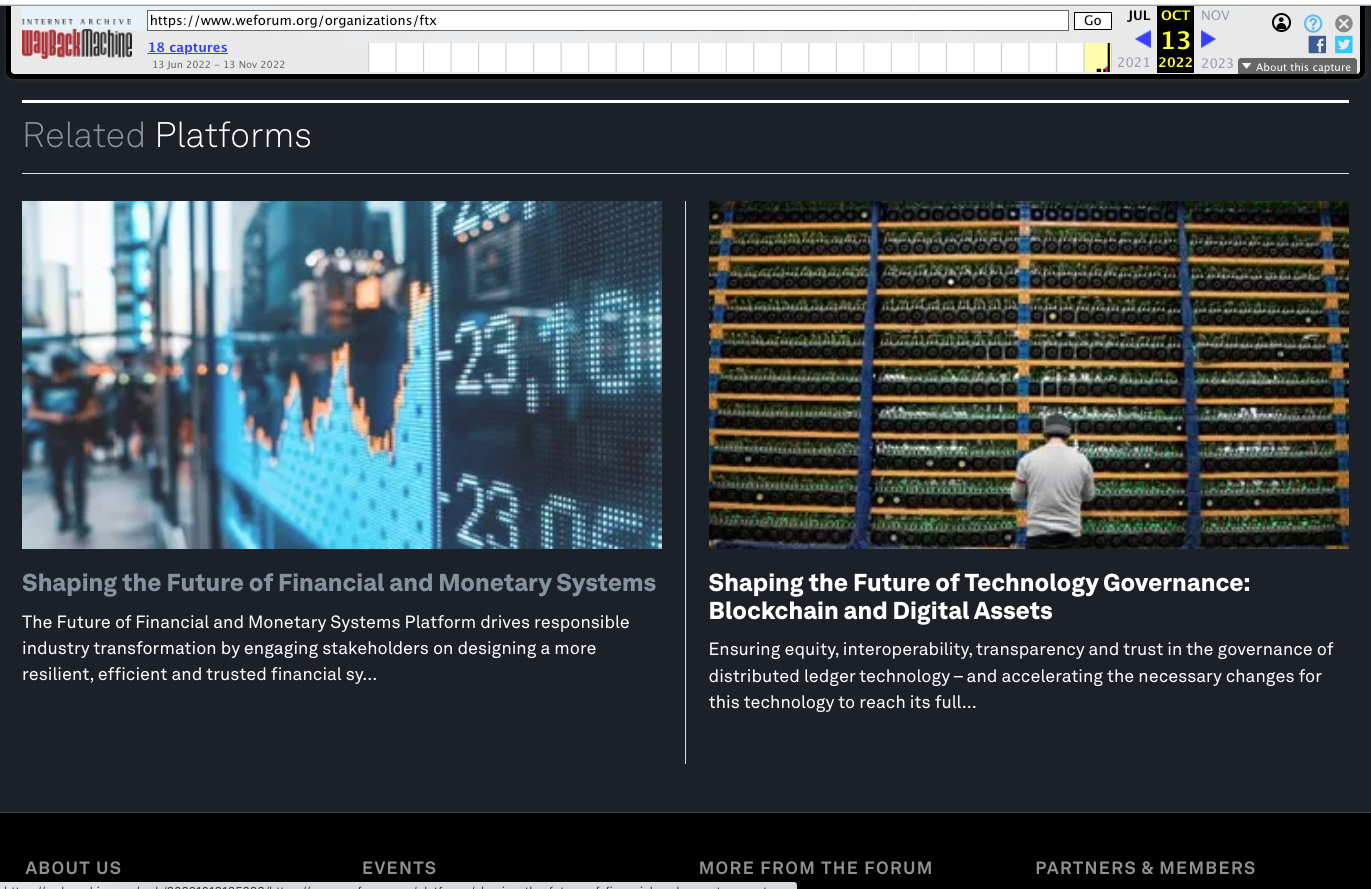The image size is (1371, 889).
Task: Go to next capture arrow
Action: 1208,39
